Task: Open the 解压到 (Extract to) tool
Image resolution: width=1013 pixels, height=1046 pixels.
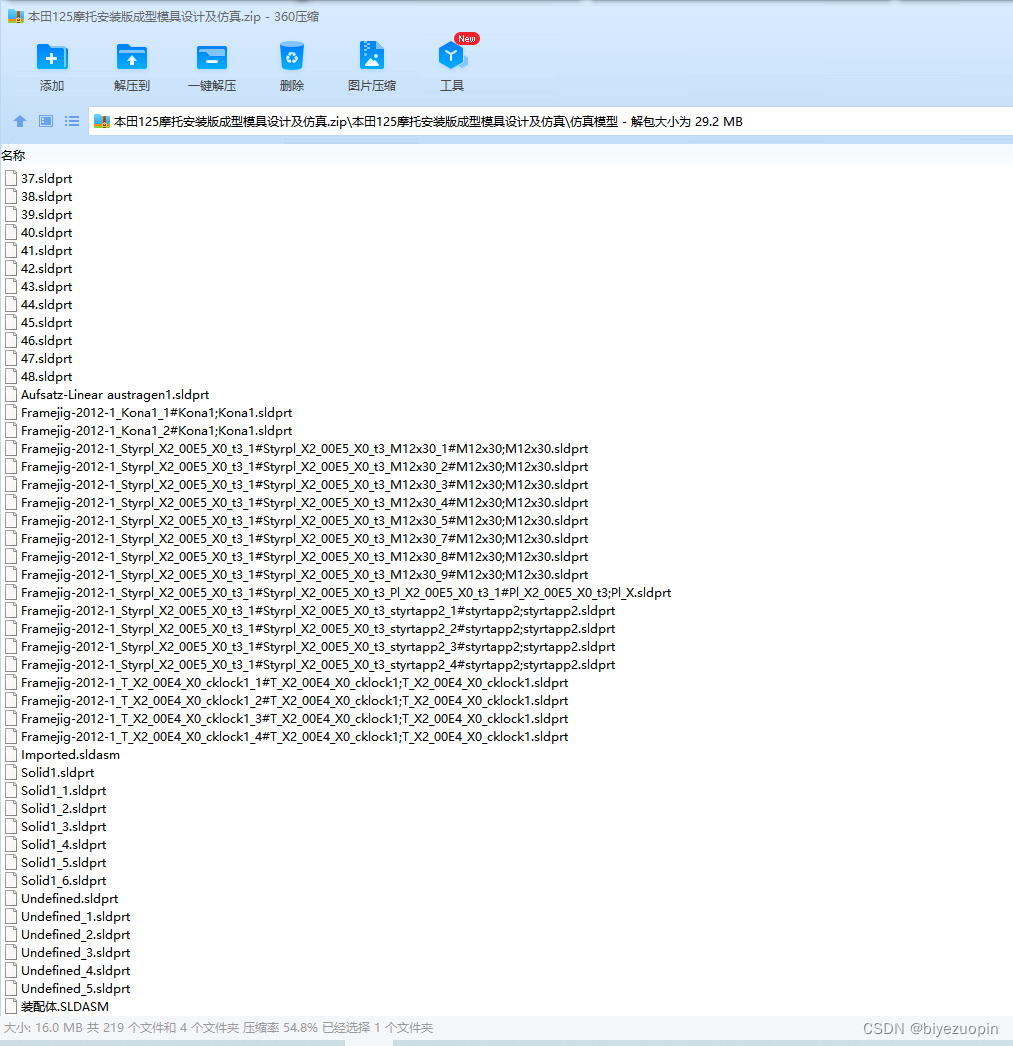Action: pyautogui.click(x=131, y=67)
